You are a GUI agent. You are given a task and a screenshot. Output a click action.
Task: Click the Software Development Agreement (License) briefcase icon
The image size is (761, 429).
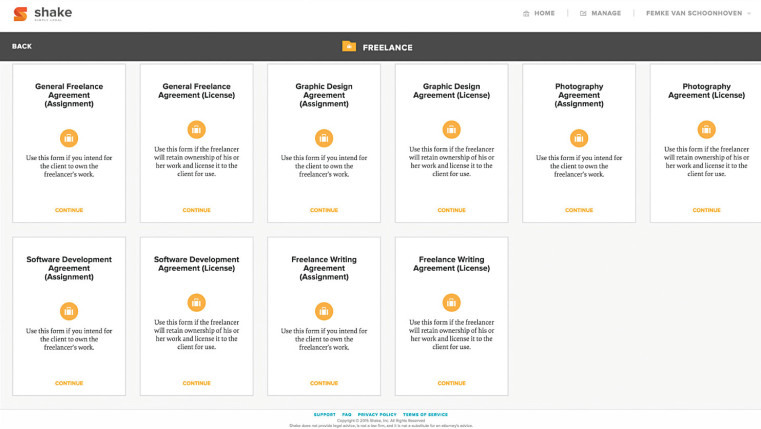coord(197,302)
